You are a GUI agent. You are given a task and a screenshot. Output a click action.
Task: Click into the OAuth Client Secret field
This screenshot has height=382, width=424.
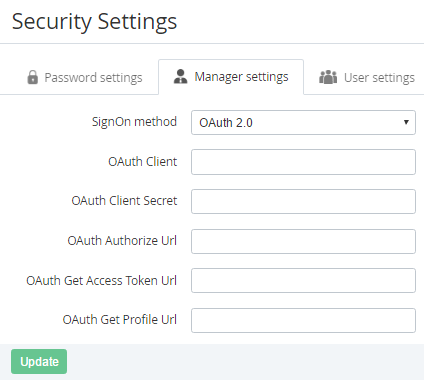[303, 201]
